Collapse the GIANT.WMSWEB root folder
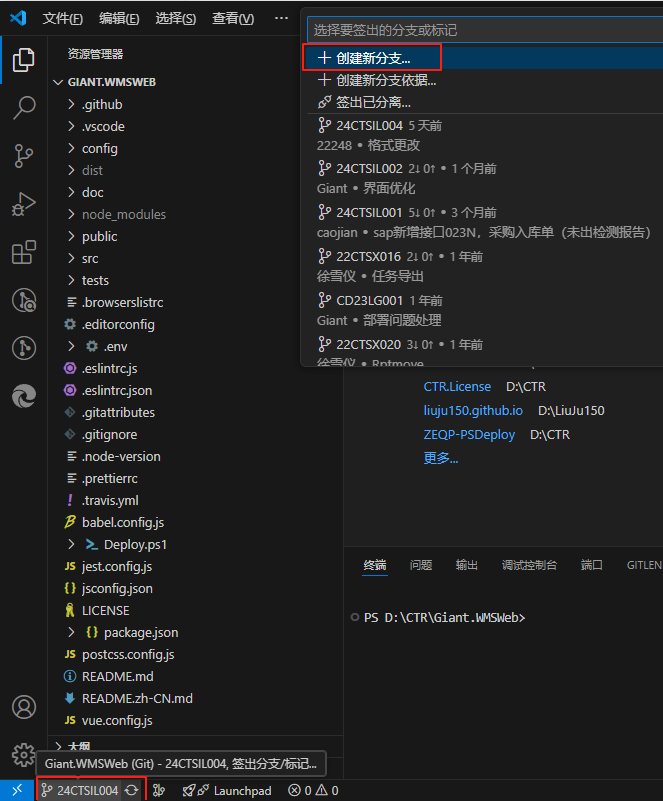This screenshot has height=801, width=663. [111, 82]
